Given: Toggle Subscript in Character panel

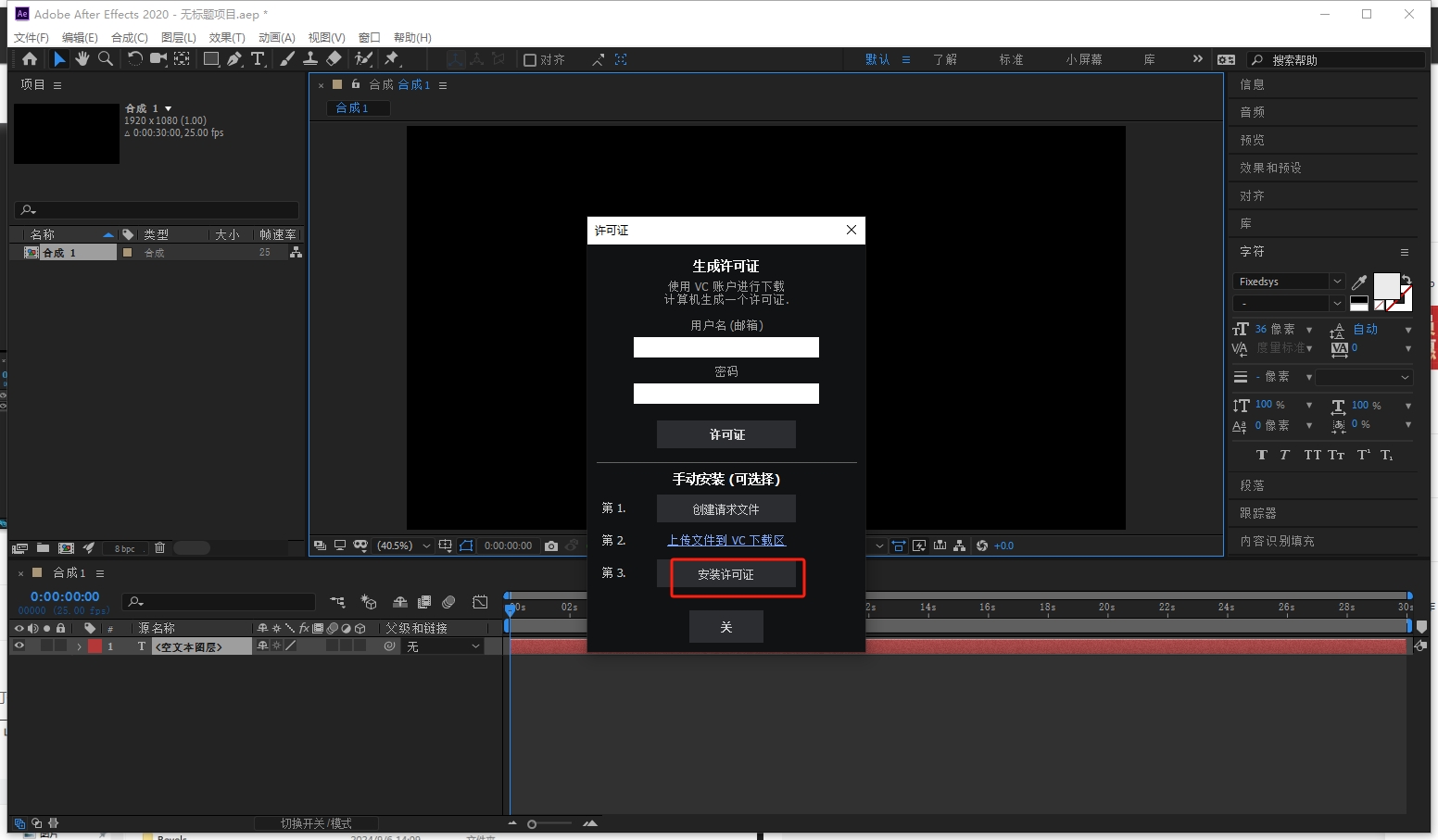Looking at the screenshot, I should point(1386,455).
